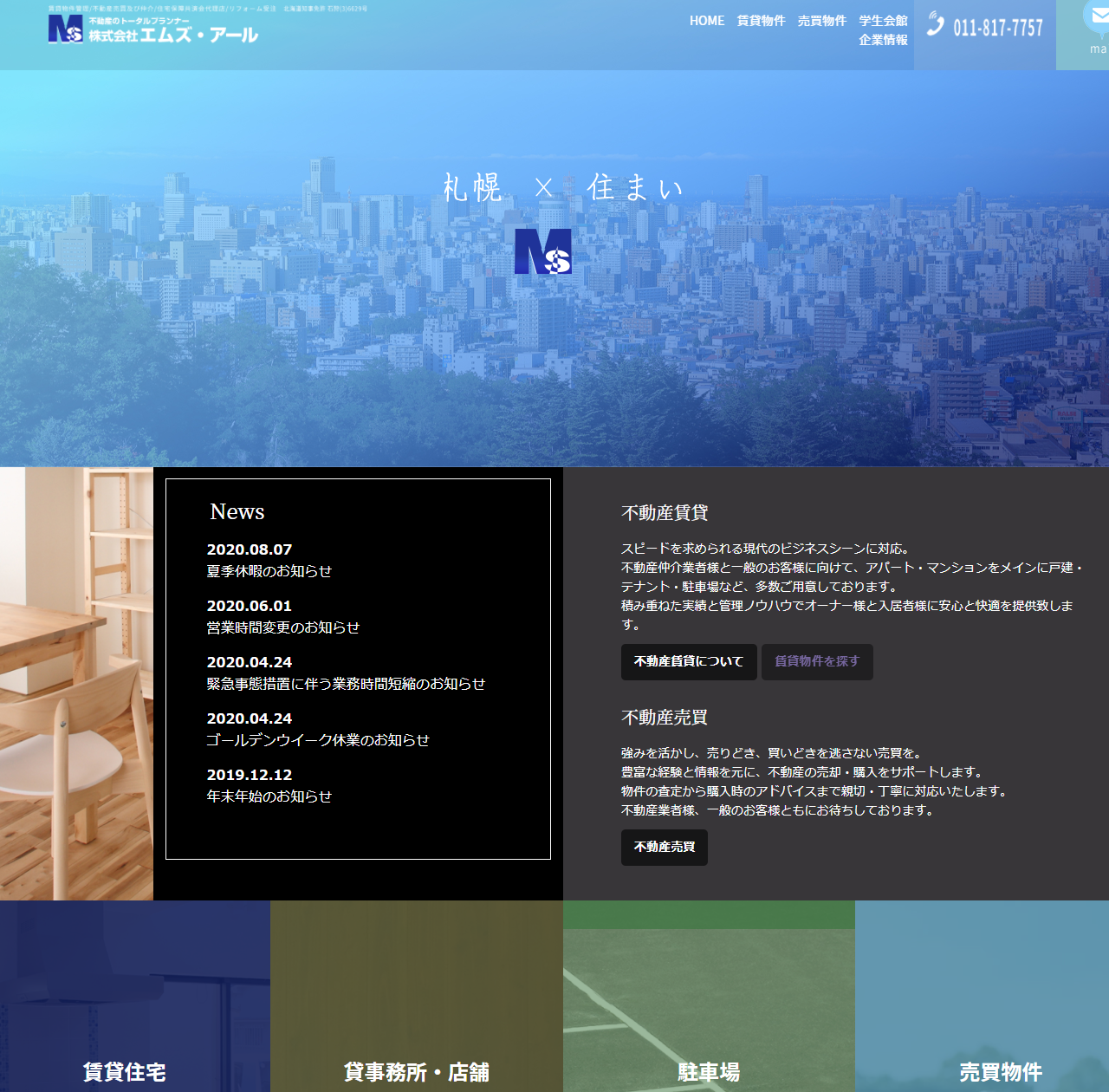Open the 企業情報 page link
This screenshot has height=1092, width=1109.
(x=883, y=38)
